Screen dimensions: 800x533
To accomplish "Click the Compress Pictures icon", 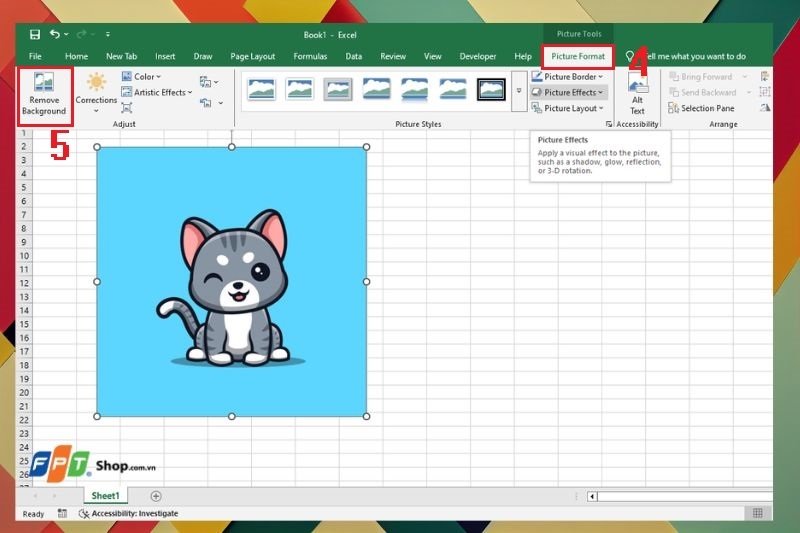I will (127, 108).
